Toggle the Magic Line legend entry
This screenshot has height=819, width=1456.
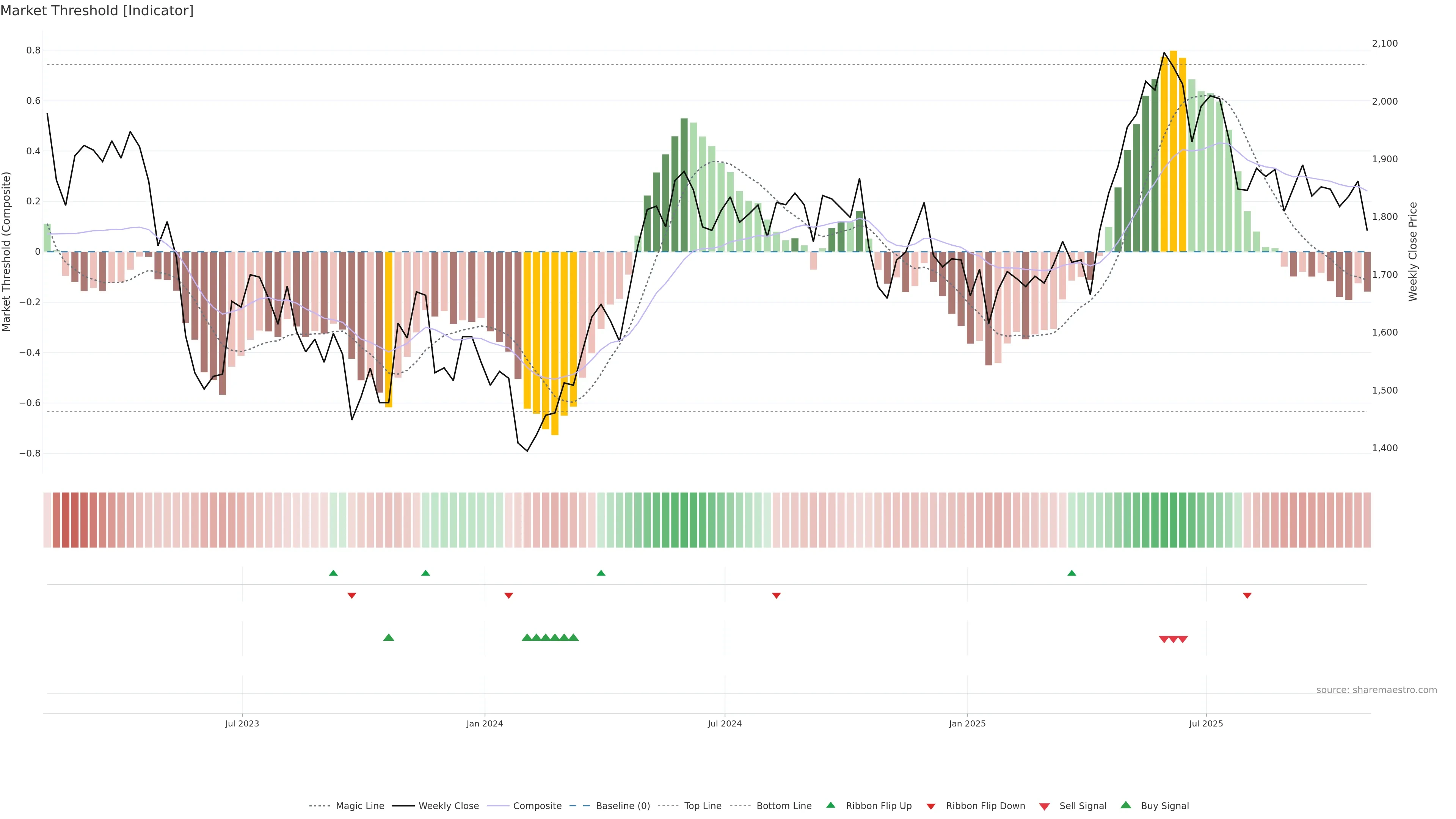359,806
